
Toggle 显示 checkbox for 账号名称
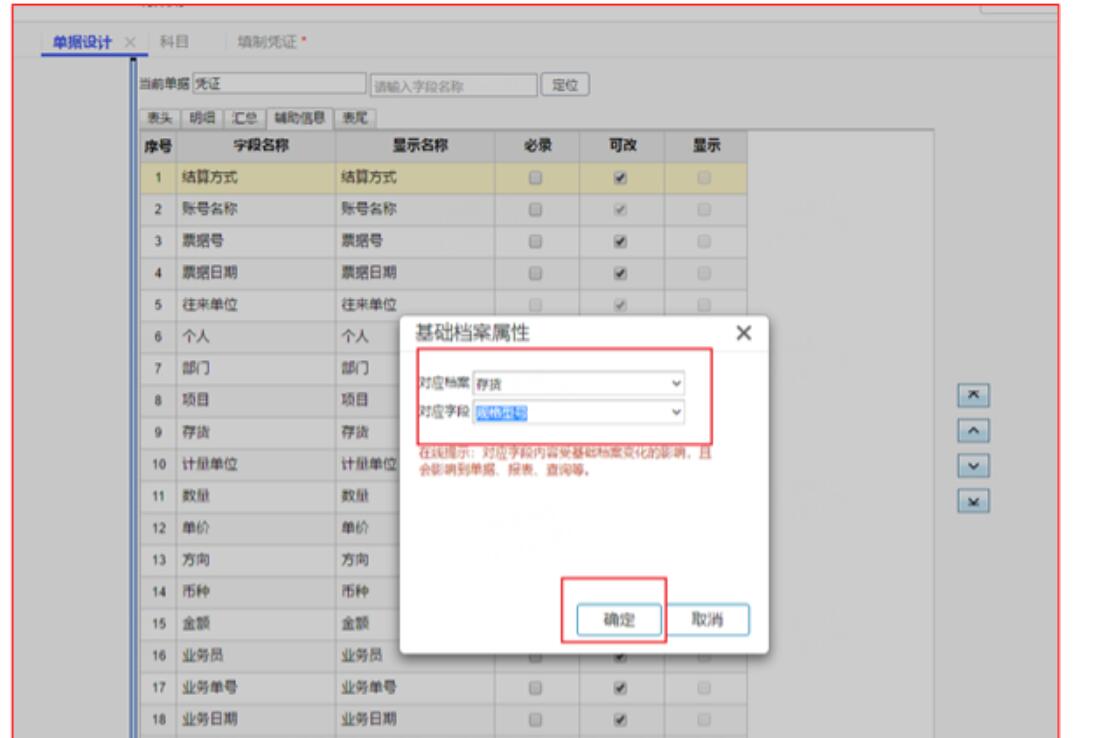pyautogui.click(x=704, y=209)
